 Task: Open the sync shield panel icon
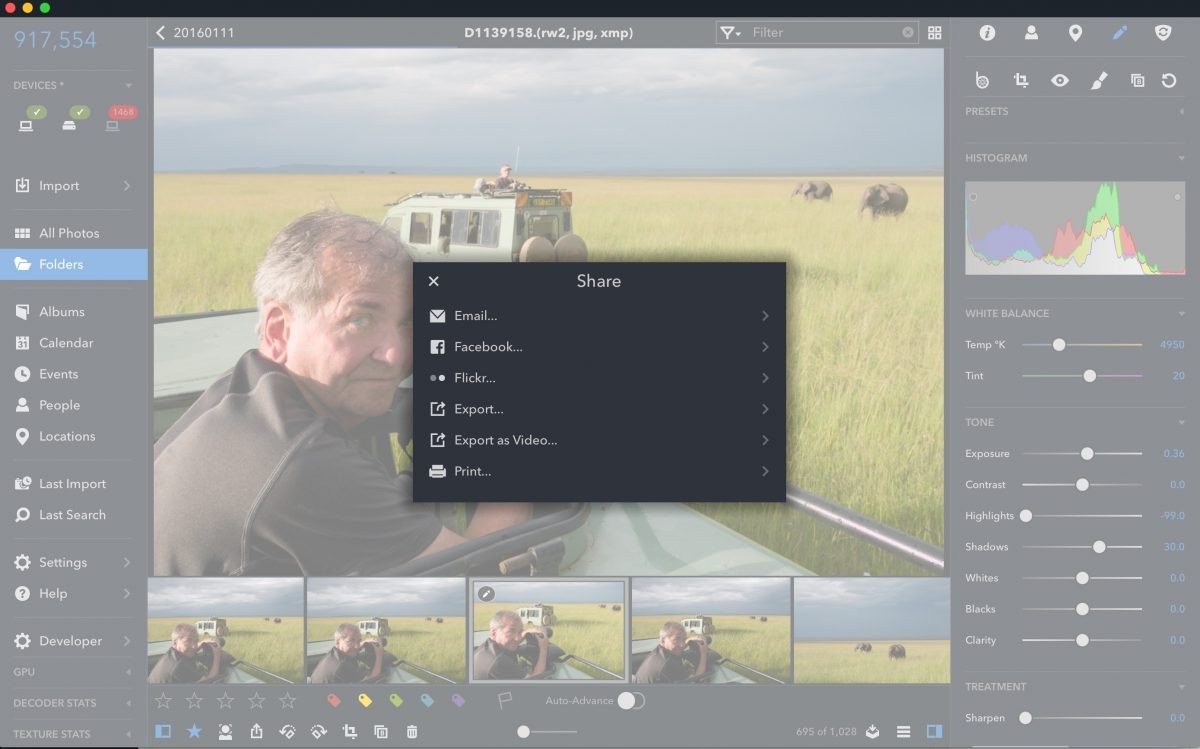click(x=1163, y=33)
